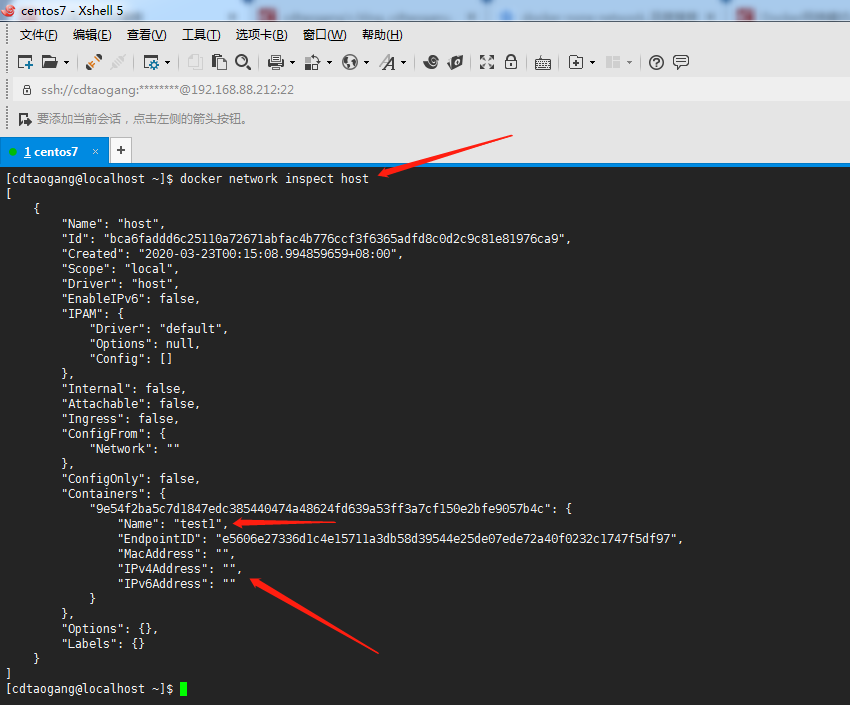Click the add current session arrow icon
Screen dimensions: 850x705
pyautogui.click(x=25, y=119)
